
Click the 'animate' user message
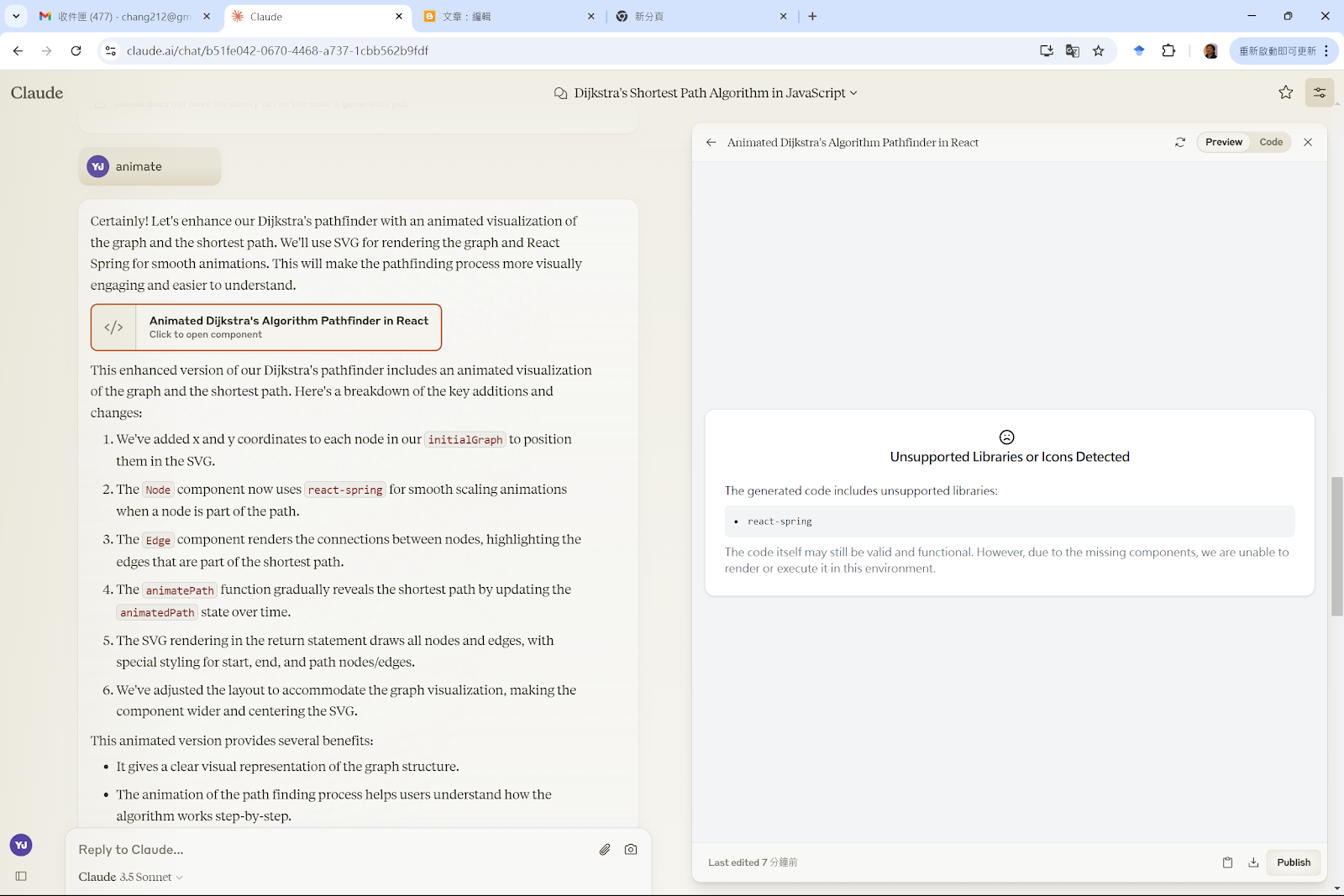pos(150,166)
